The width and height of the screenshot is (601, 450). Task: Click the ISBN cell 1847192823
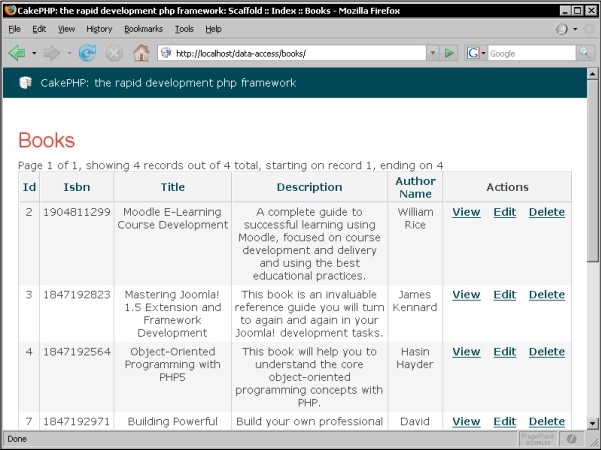point(77,295)
